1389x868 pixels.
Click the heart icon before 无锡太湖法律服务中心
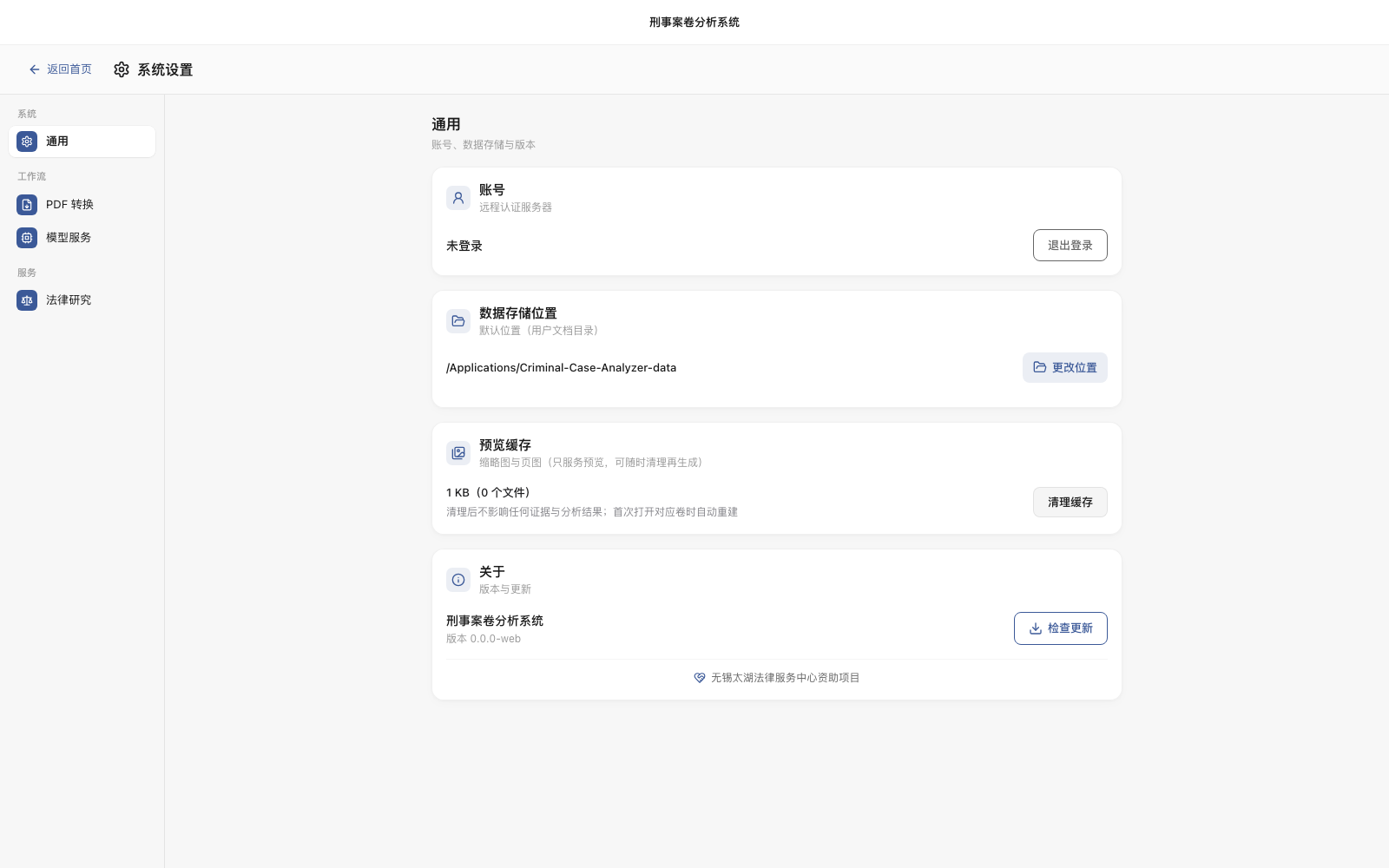click(700, 678)
